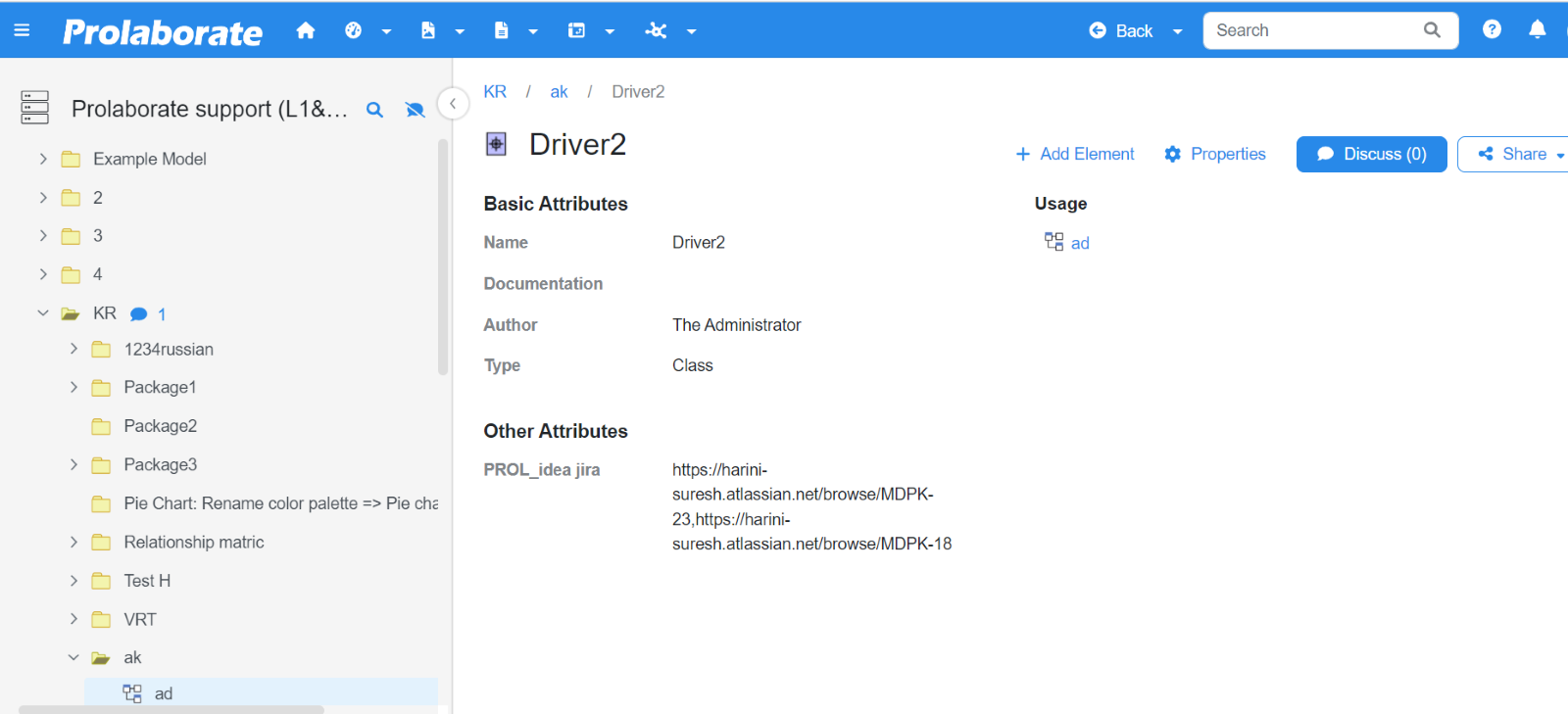Click the Prolaborate logo
This screenshot has height=714, width=1568.
tap(163, 32)
